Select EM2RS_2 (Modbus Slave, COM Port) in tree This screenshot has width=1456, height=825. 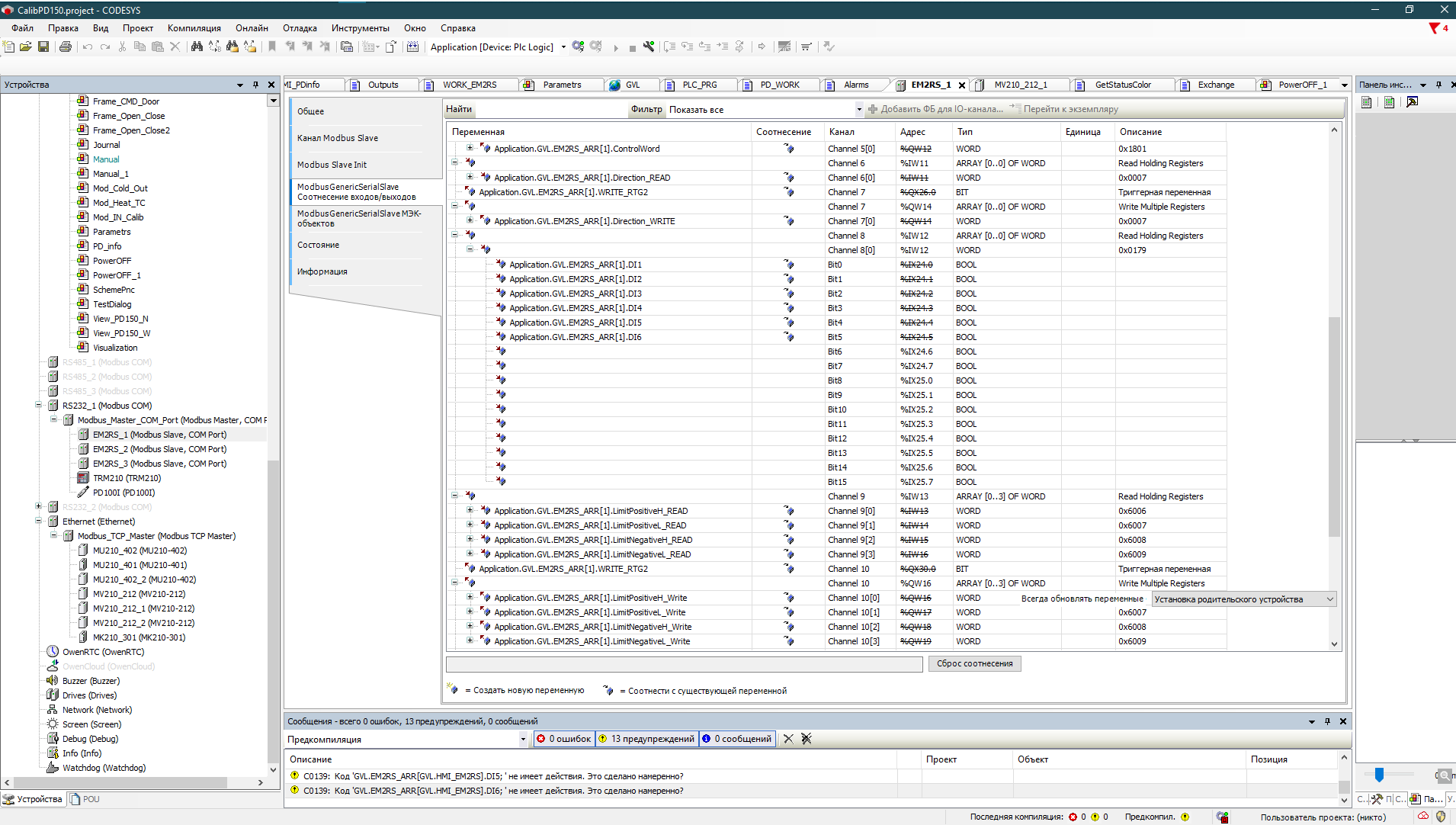pos(159,449)
